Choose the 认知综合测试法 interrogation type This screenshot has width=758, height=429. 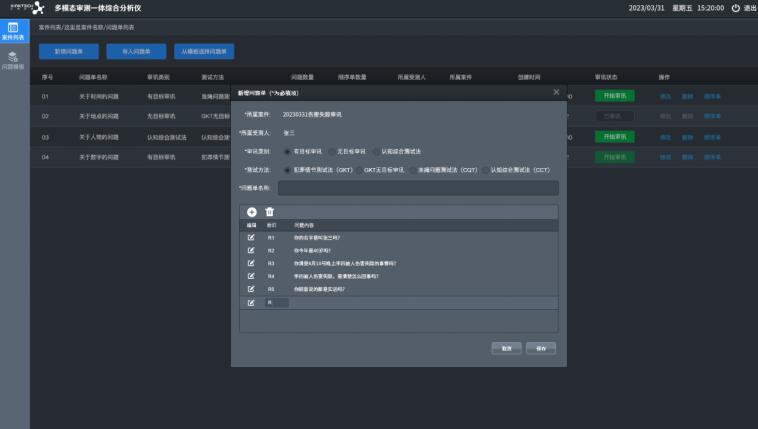(377, 151)
